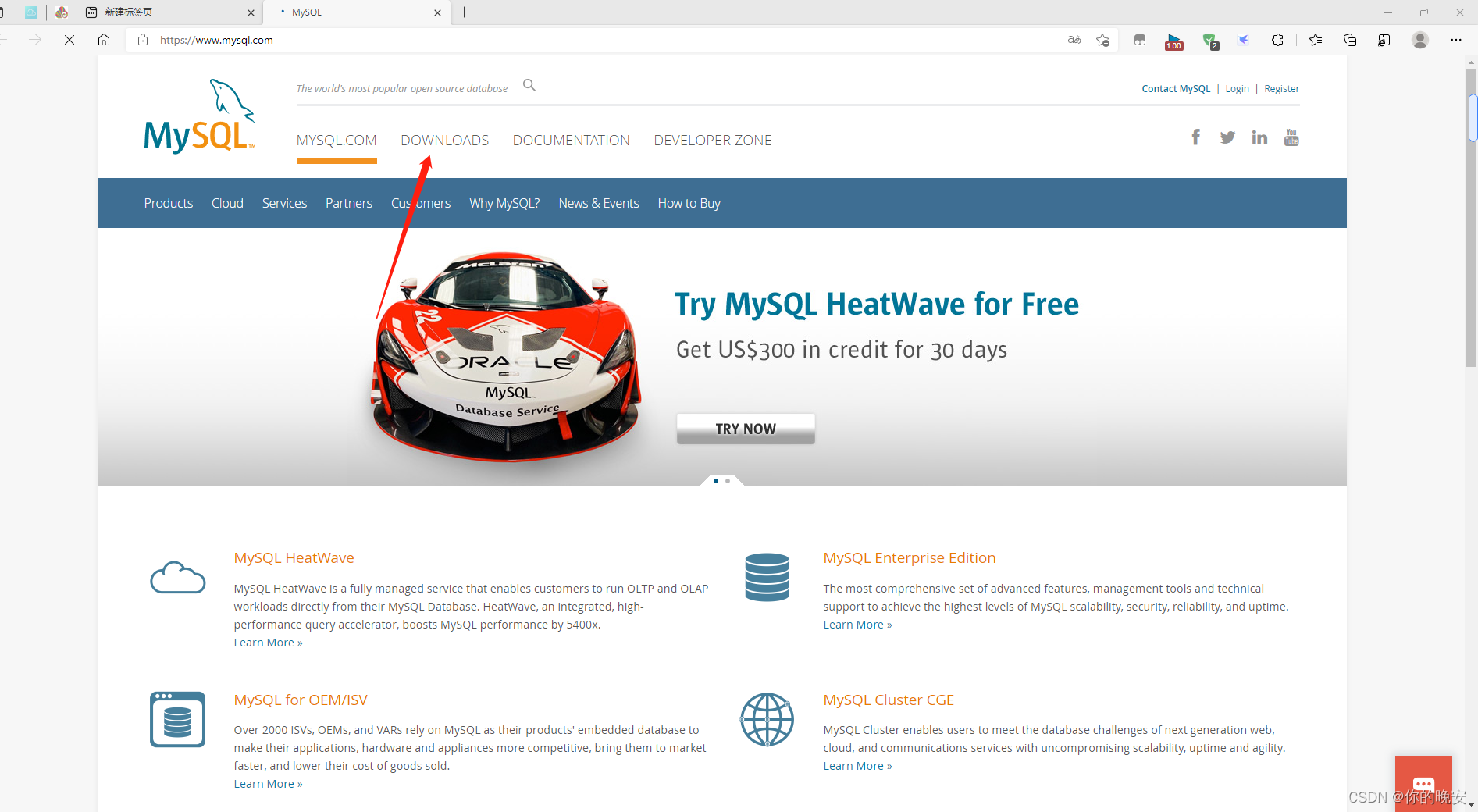Click Learn More under MySQL Enterprise Edition

[857, 625]
